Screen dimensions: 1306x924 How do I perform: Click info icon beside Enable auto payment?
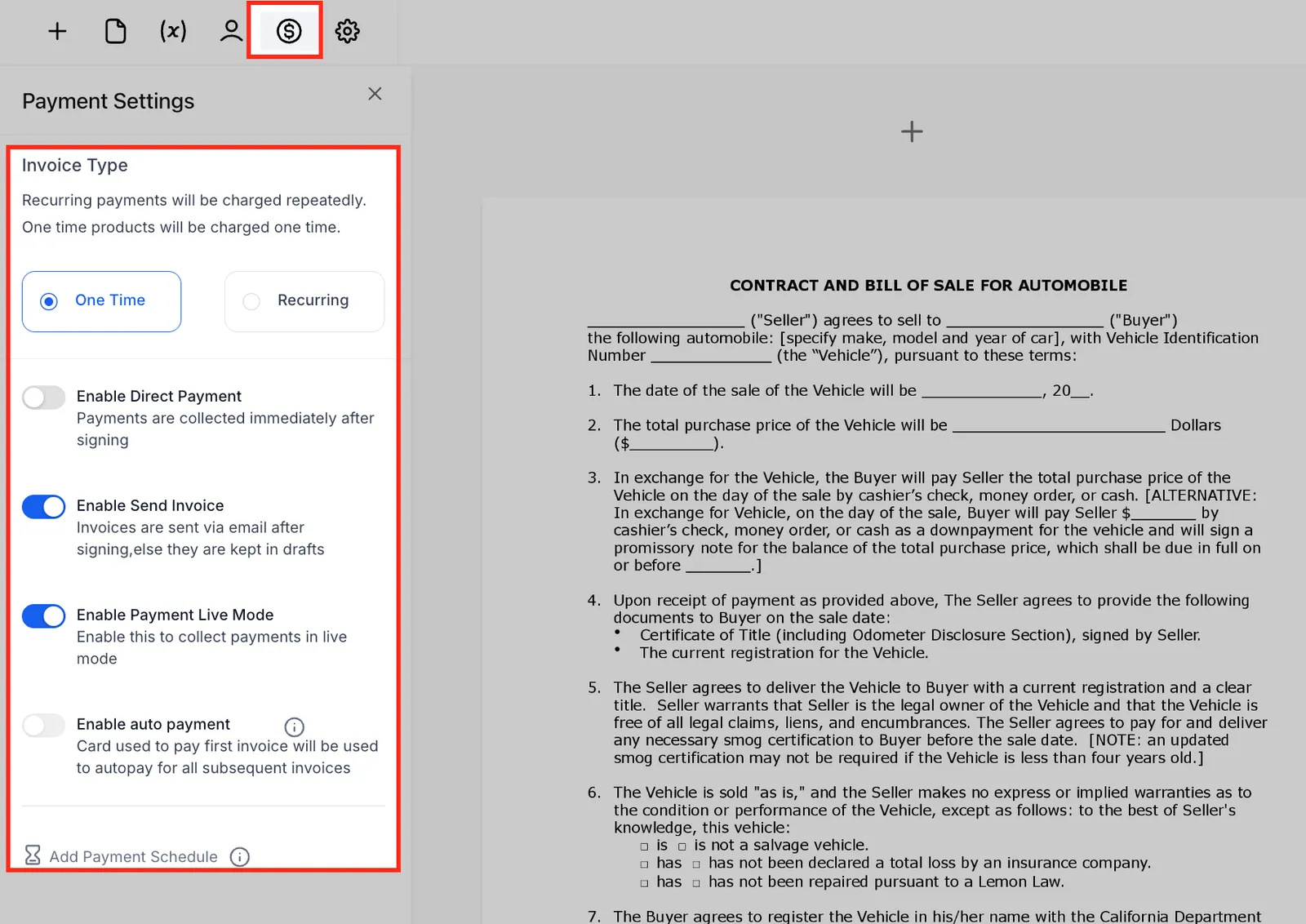pos(294,726)
